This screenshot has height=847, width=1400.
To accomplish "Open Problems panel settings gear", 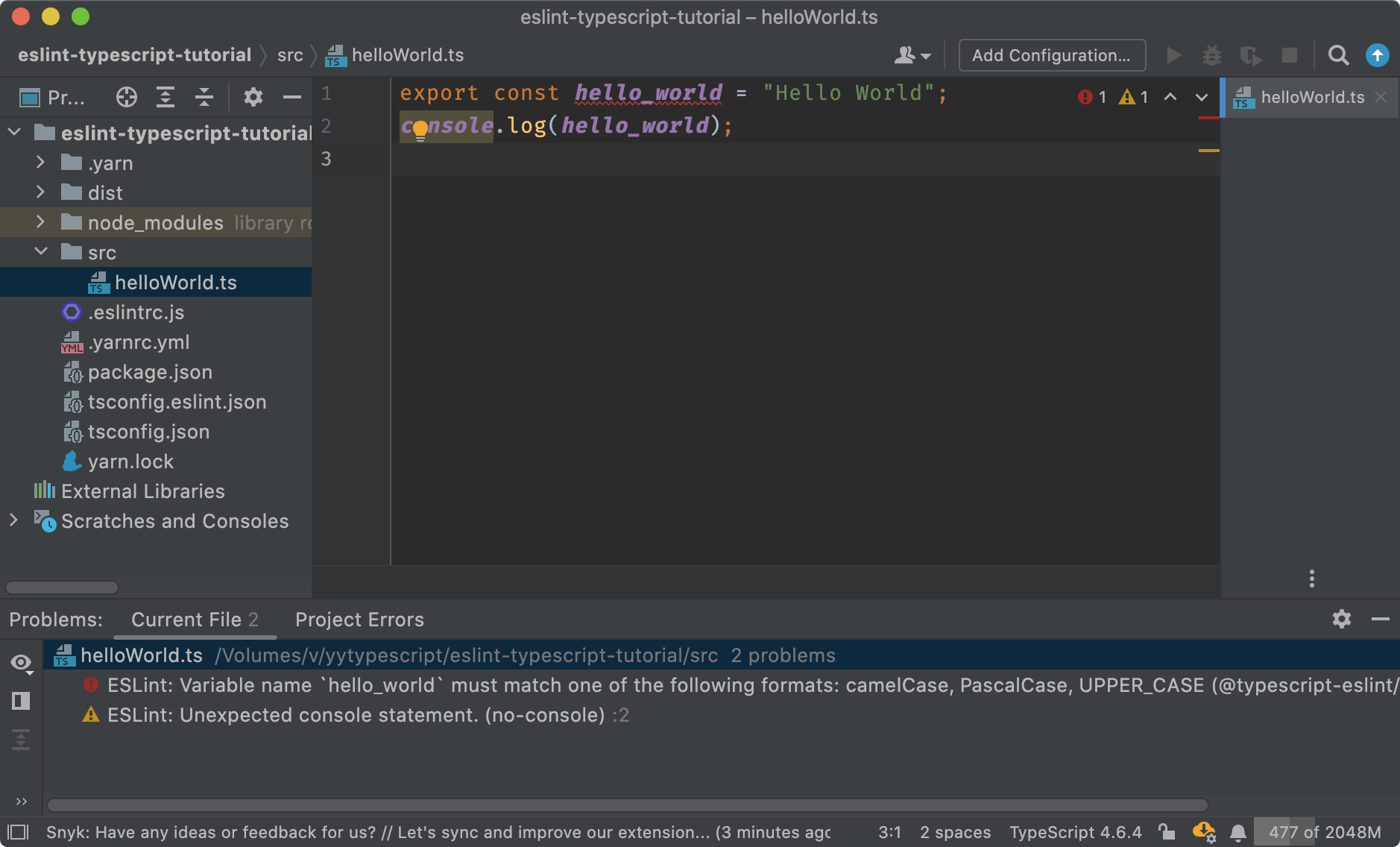I will pyautogui.click(x=1341, y=619).
